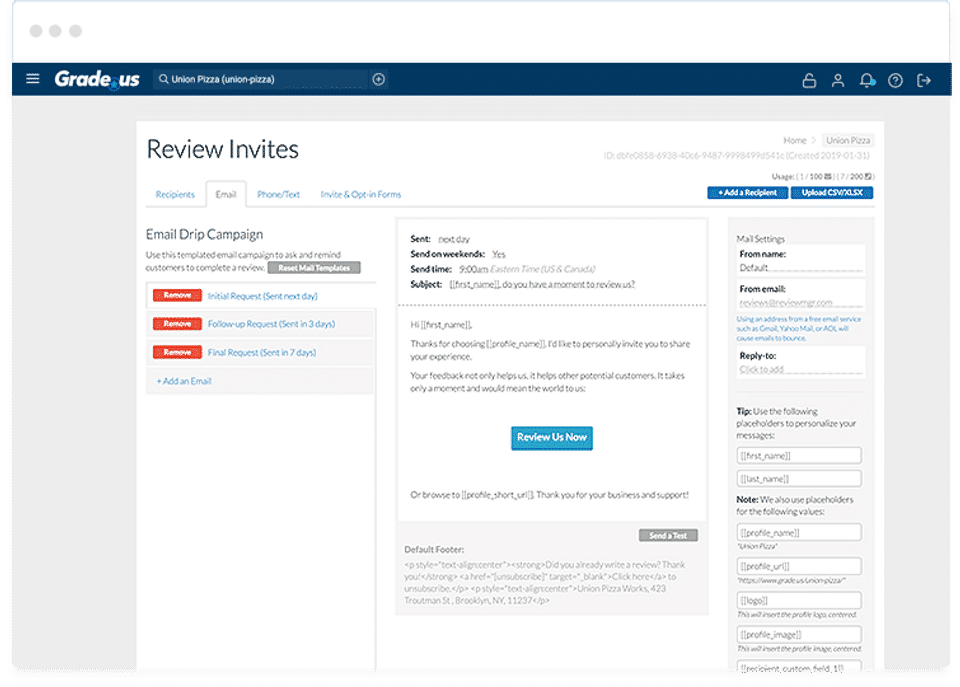
Task: Click Home breadcrumb link
Action: point(795,140)
